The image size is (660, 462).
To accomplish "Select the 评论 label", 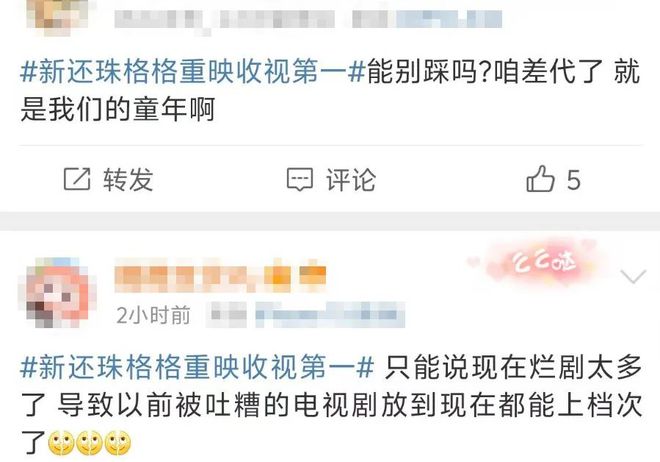I will [351, 180].
